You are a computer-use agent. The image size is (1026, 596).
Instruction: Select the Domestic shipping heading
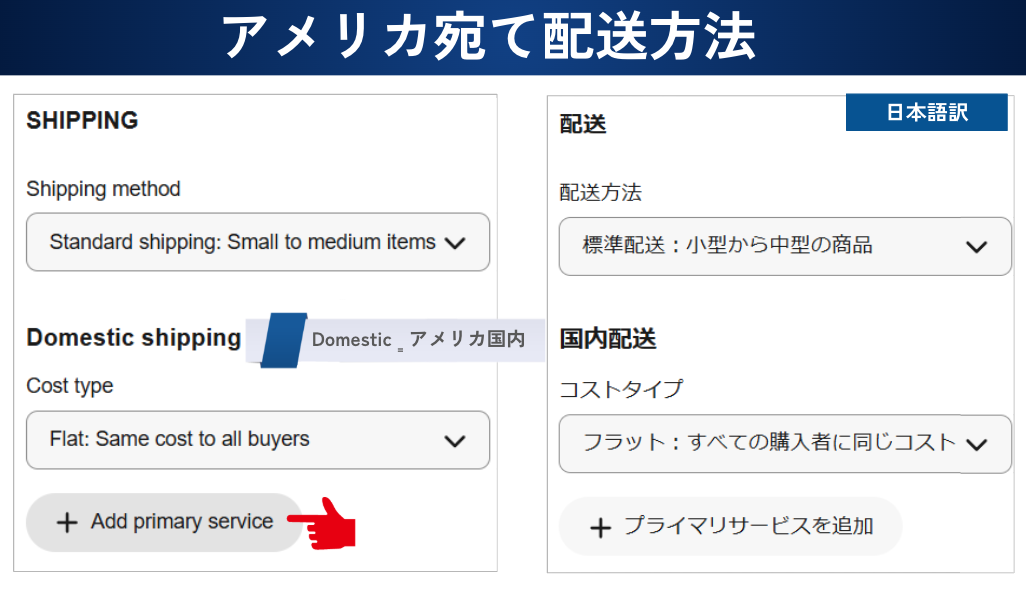pos(133,338)
